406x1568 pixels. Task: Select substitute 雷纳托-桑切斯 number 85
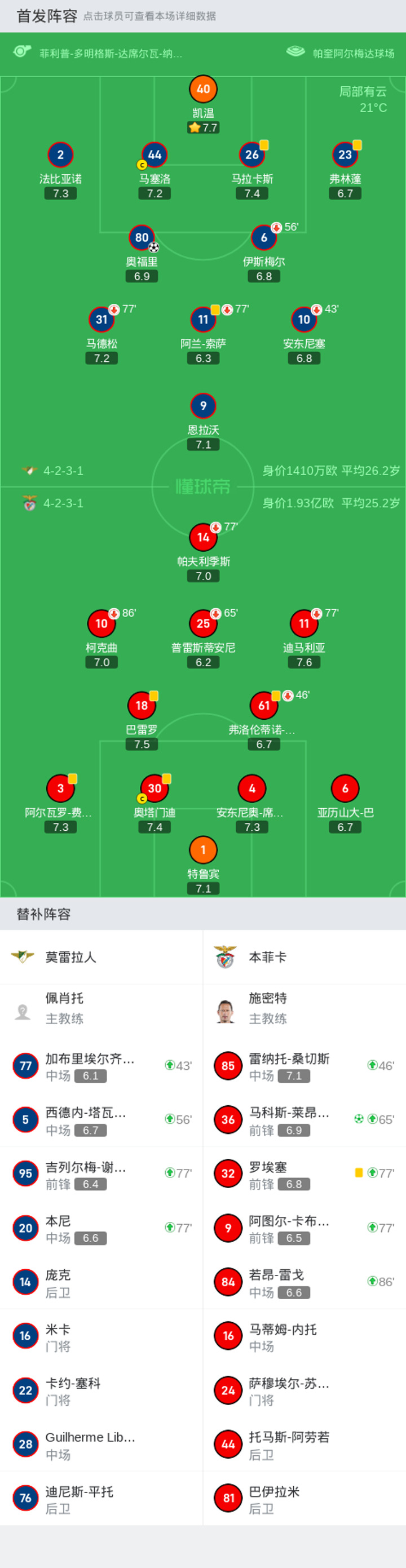coord(304,1066)
